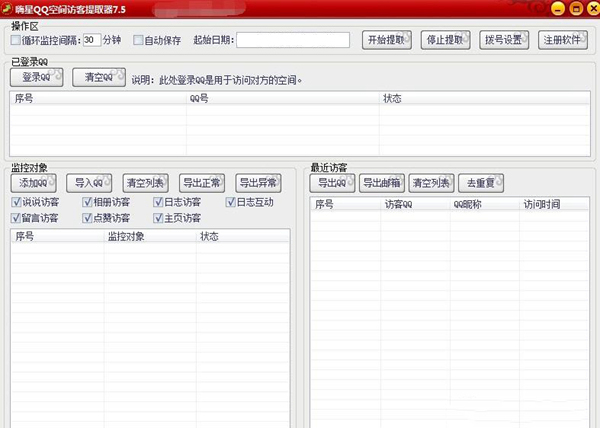Select the 监控对象 column header

pyautogui.click(x=126, y=237)
